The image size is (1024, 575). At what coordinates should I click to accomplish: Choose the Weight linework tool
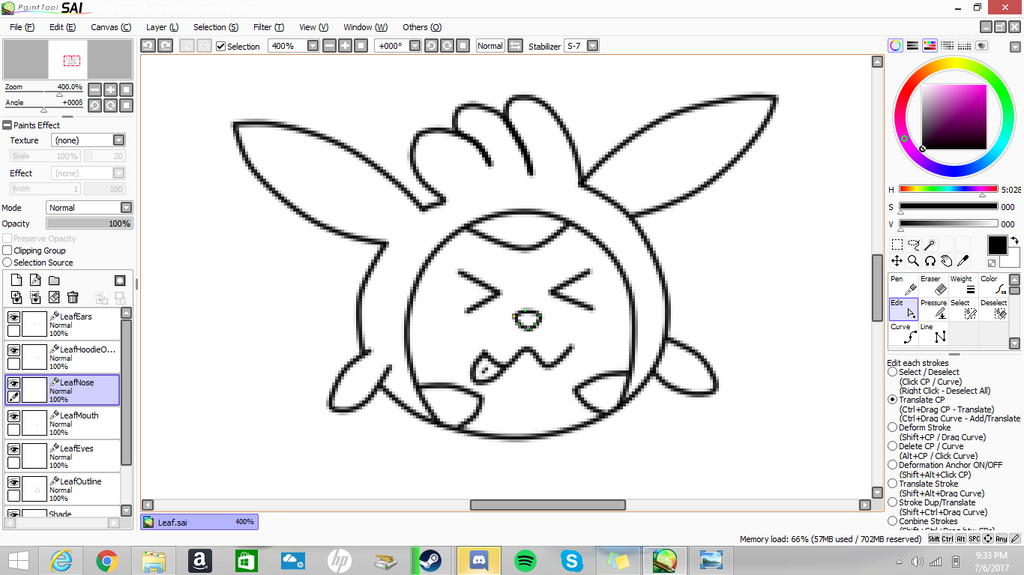click(x=963, y=285)
